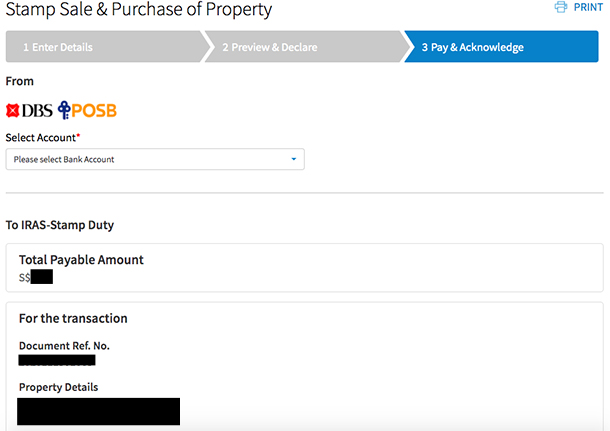Click the redacted document reference number

coord(57,360)
